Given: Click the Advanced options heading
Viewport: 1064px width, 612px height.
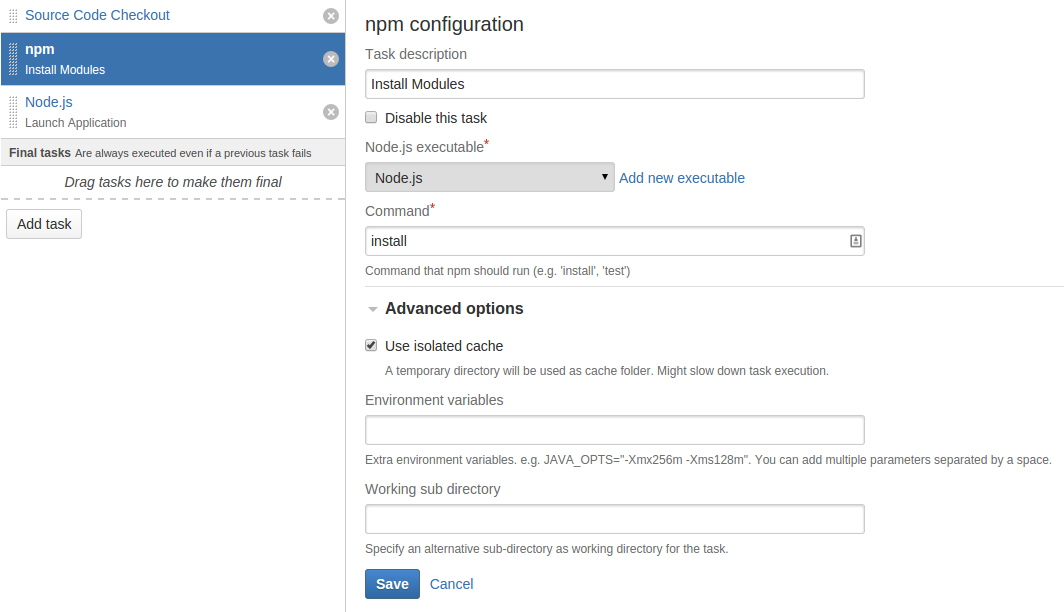Looking at the screenshot, I should (454, 309).
